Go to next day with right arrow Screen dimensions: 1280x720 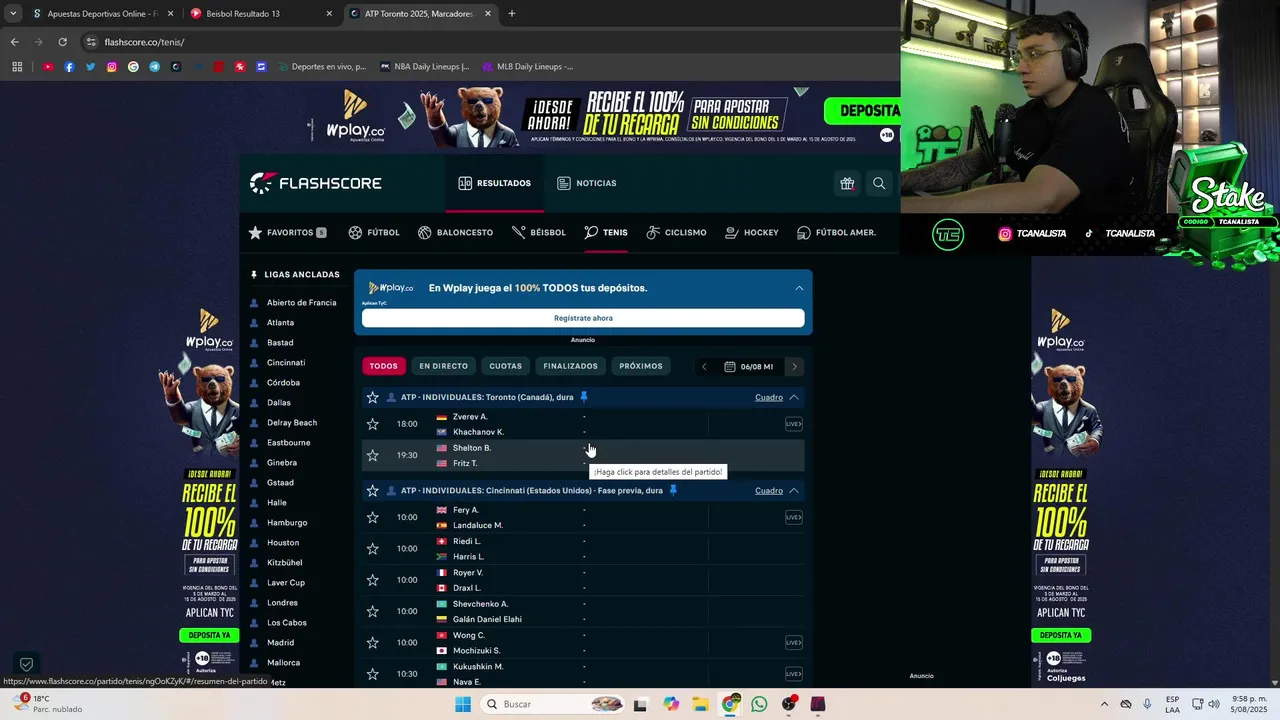795,366
